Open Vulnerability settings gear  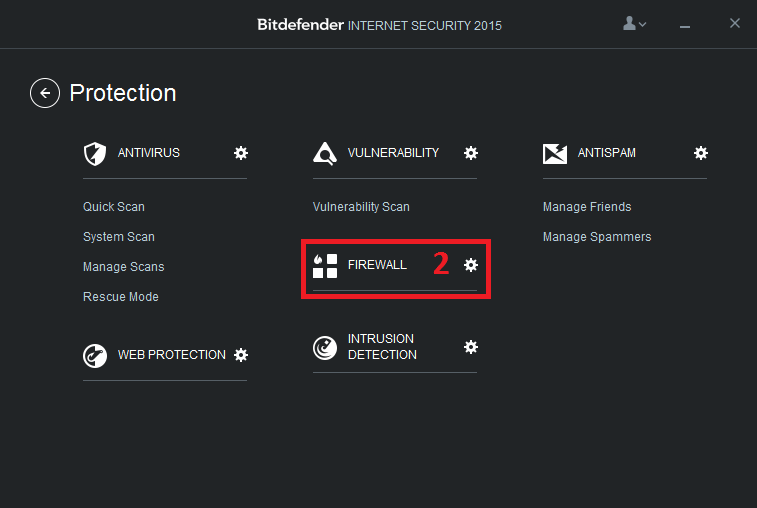tap(471, 153)
